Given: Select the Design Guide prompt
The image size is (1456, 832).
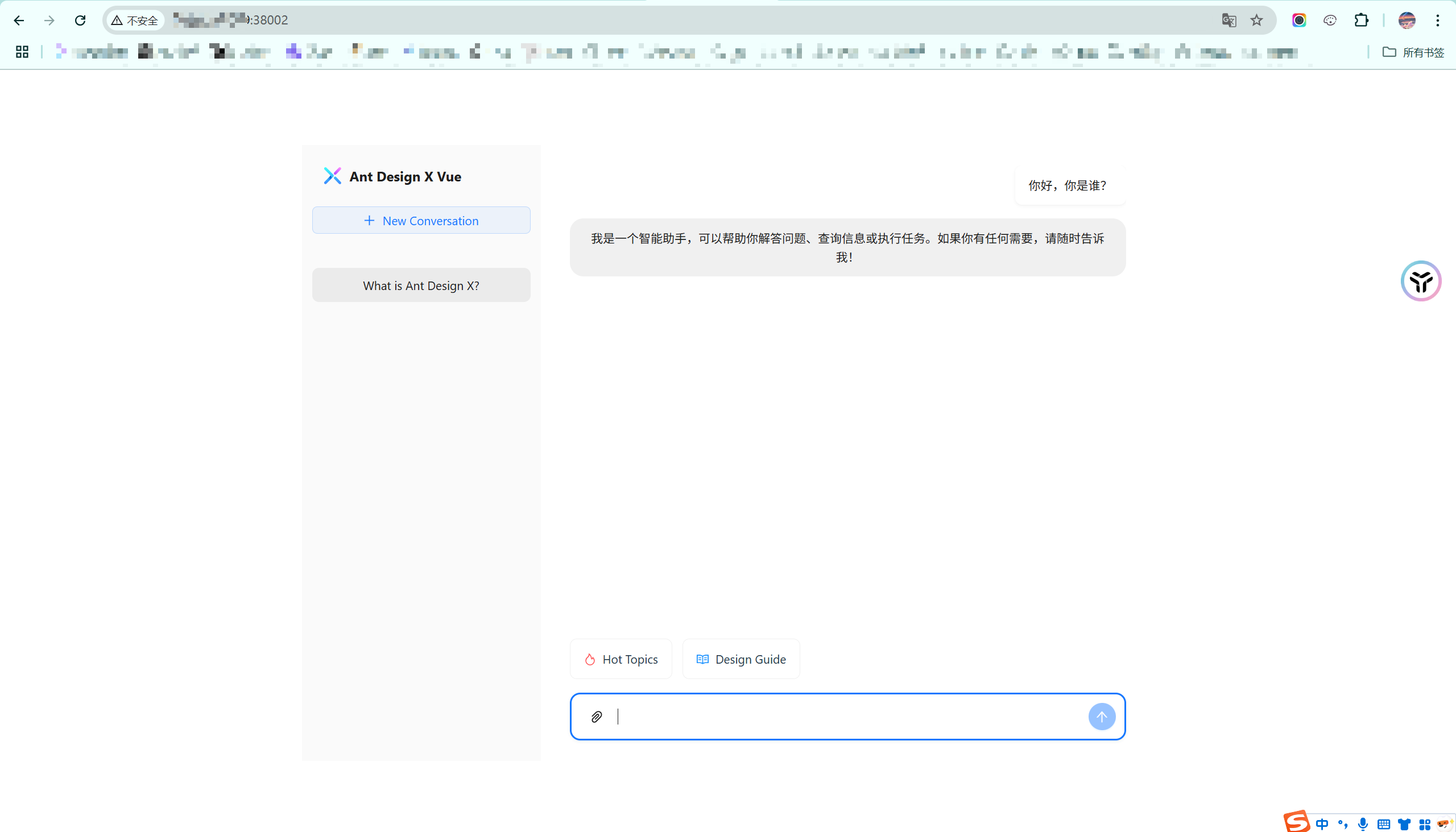Looking at the screenshot, I should tap(741, 659).
